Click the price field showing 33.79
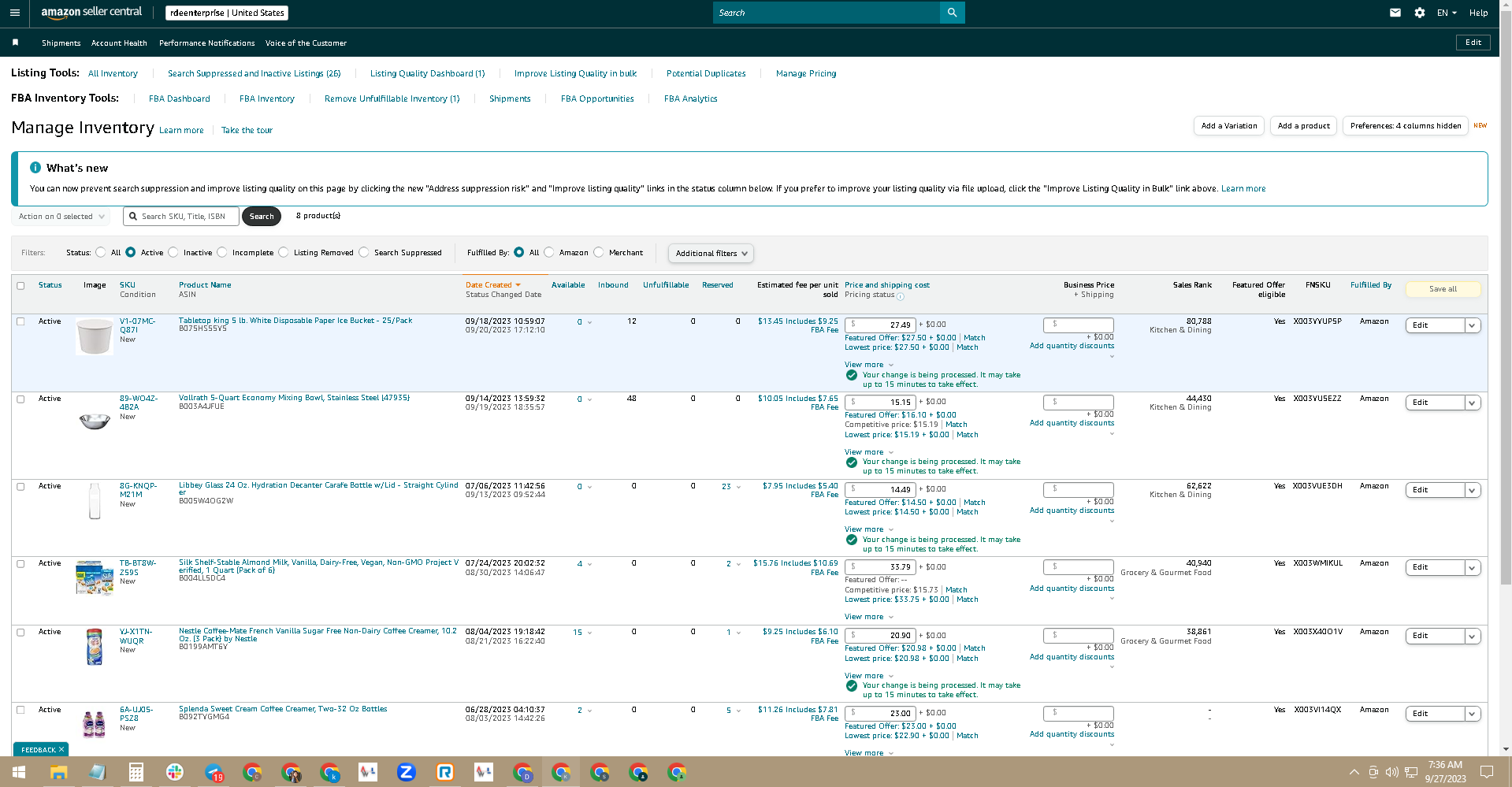This screenshot has height=787, width=1512. coord(880,567)
